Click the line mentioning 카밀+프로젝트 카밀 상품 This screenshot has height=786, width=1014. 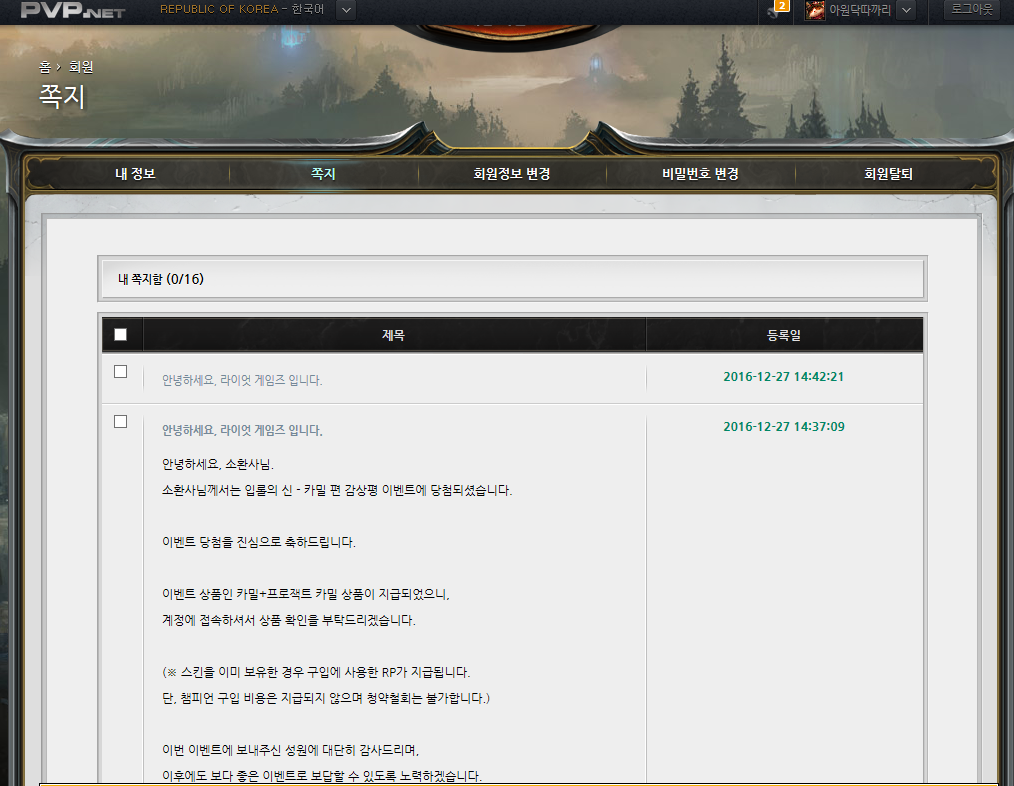(x=306, y=594)
